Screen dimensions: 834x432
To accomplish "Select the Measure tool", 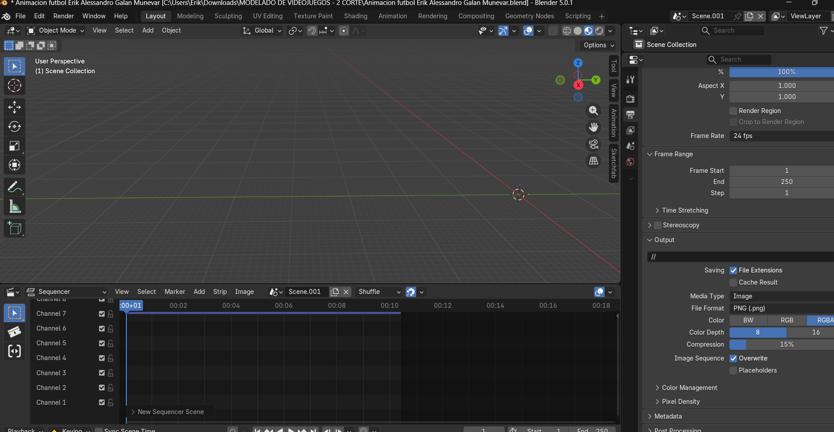I will [x=14, y=206].
